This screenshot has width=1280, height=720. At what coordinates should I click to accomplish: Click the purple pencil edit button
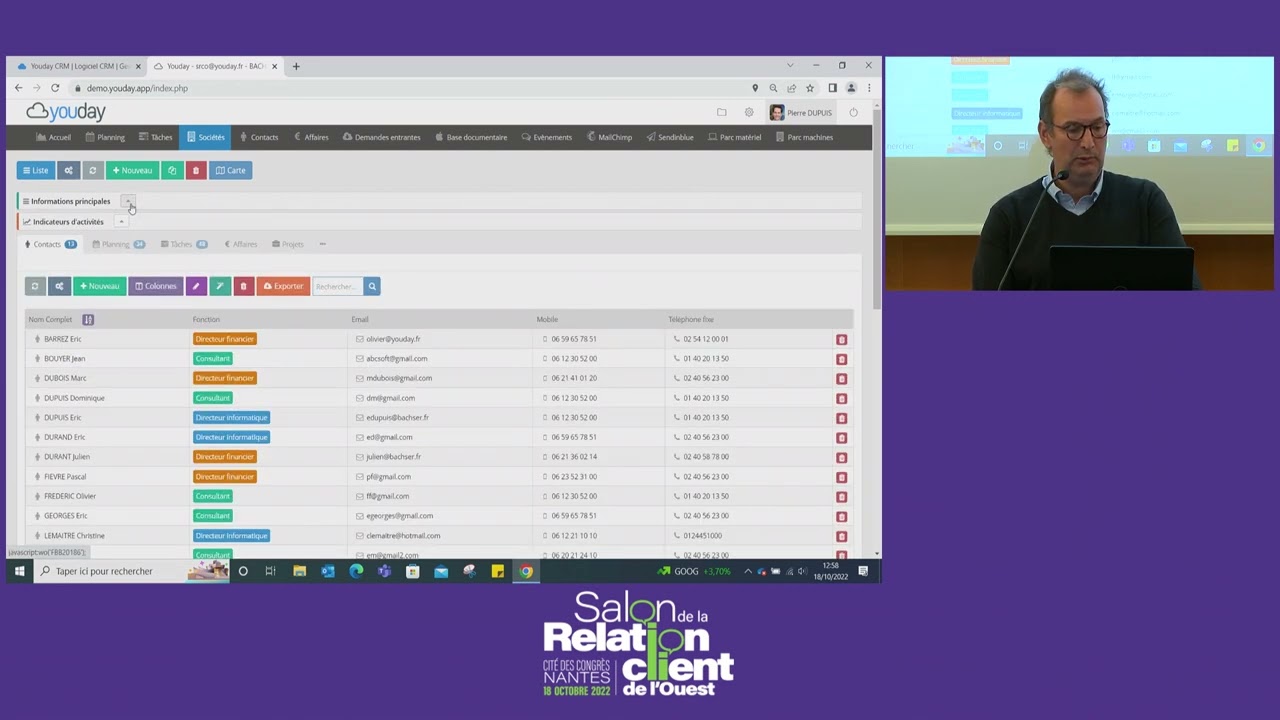pos(196,286)
